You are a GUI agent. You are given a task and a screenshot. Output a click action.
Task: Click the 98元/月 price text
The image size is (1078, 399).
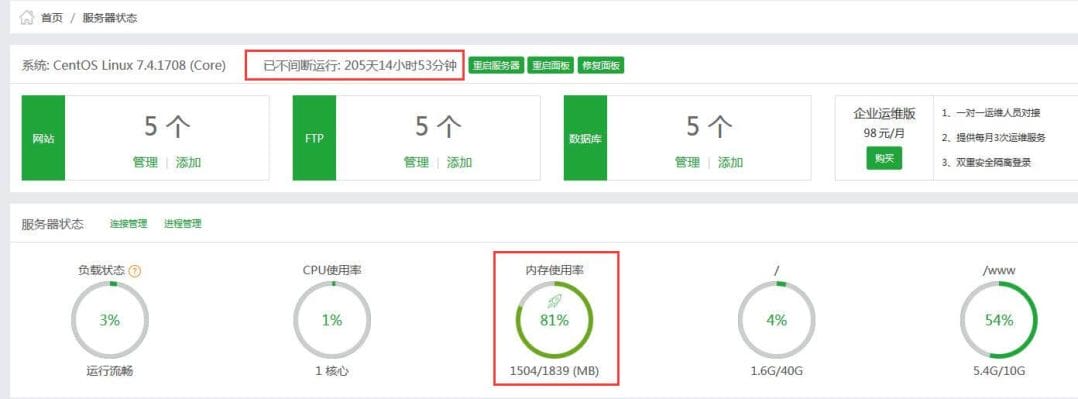click(x=884, y=133)
